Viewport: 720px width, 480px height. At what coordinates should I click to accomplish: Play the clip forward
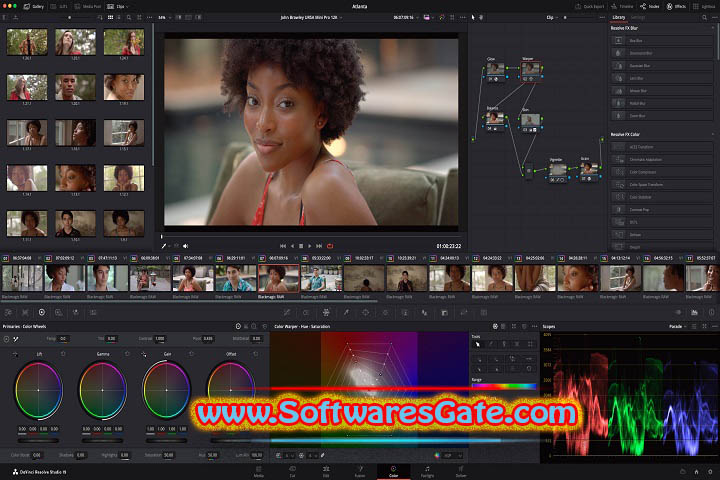[309, 246]
